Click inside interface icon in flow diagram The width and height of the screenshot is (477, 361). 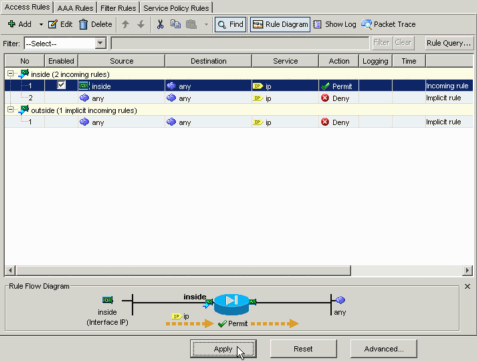point(107,300)
